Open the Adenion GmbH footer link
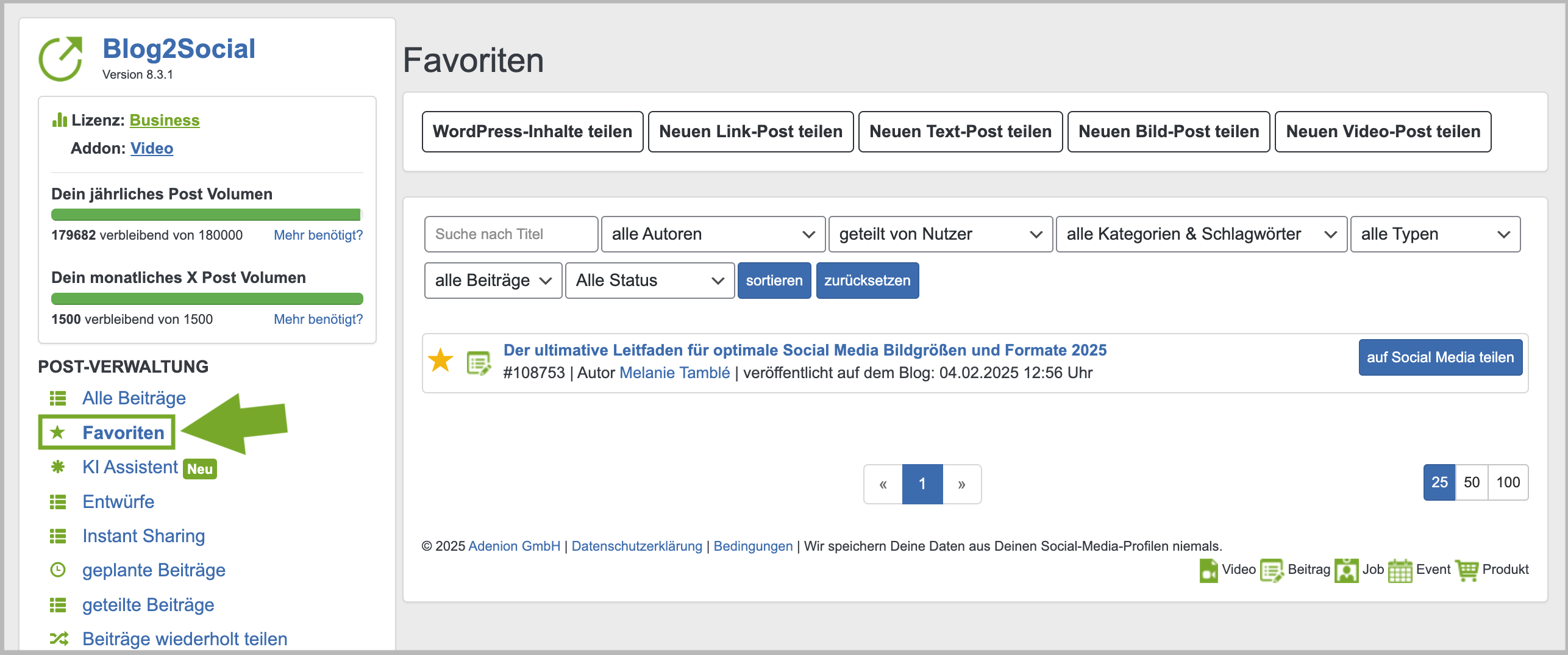Screen dimensions: 1568x655 coord(514,546)
